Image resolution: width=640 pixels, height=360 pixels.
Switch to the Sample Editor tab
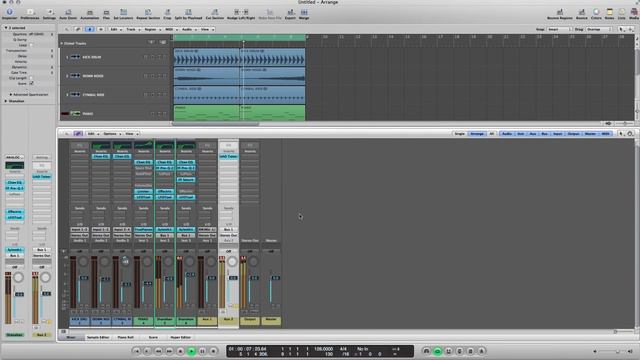pos(98,338)
